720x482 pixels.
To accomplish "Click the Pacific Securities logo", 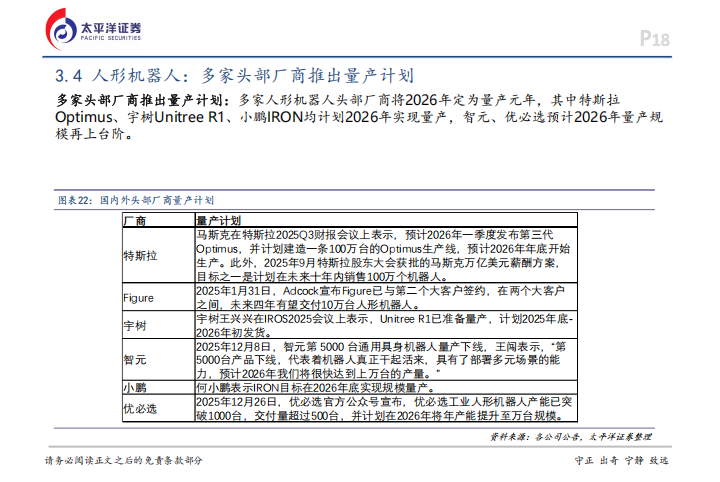I will [93, 29].
